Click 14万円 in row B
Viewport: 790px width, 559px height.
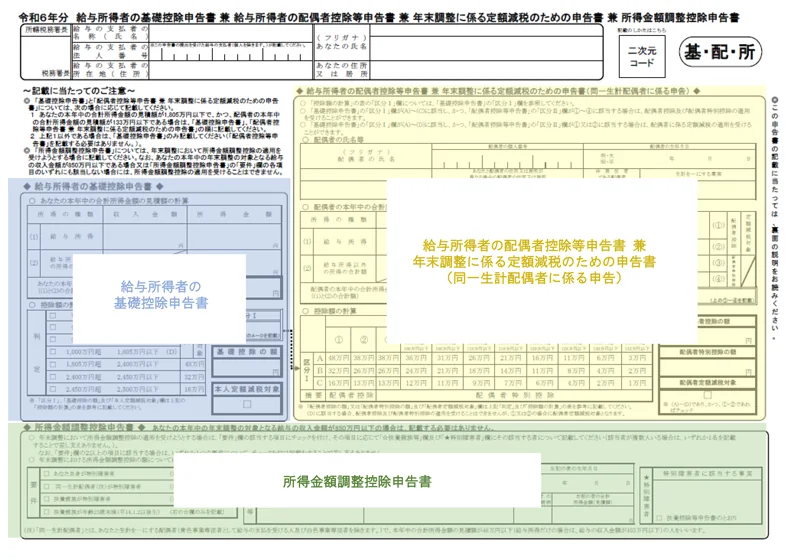click(x=510, y=370)
